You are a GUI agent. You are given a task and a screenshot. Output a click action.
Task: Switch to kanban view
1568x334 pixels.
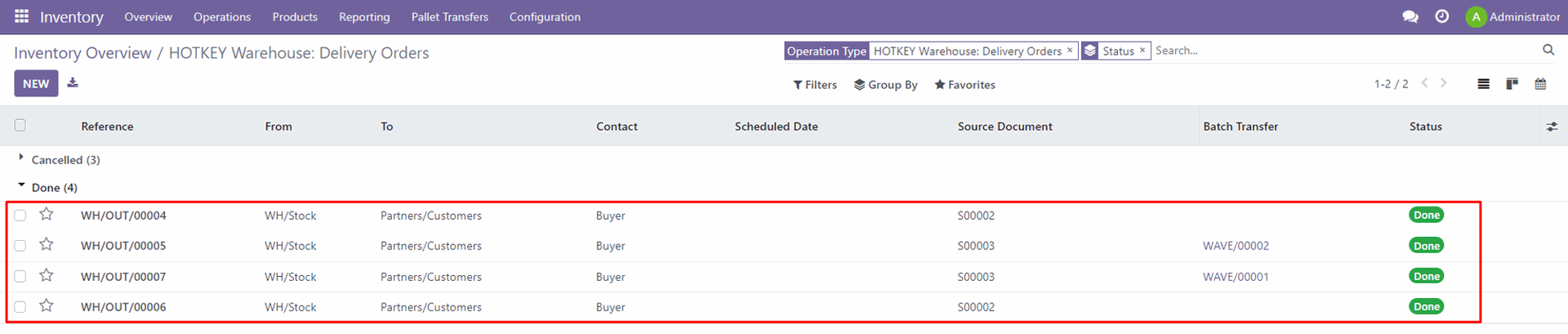tap(1512, 84)
